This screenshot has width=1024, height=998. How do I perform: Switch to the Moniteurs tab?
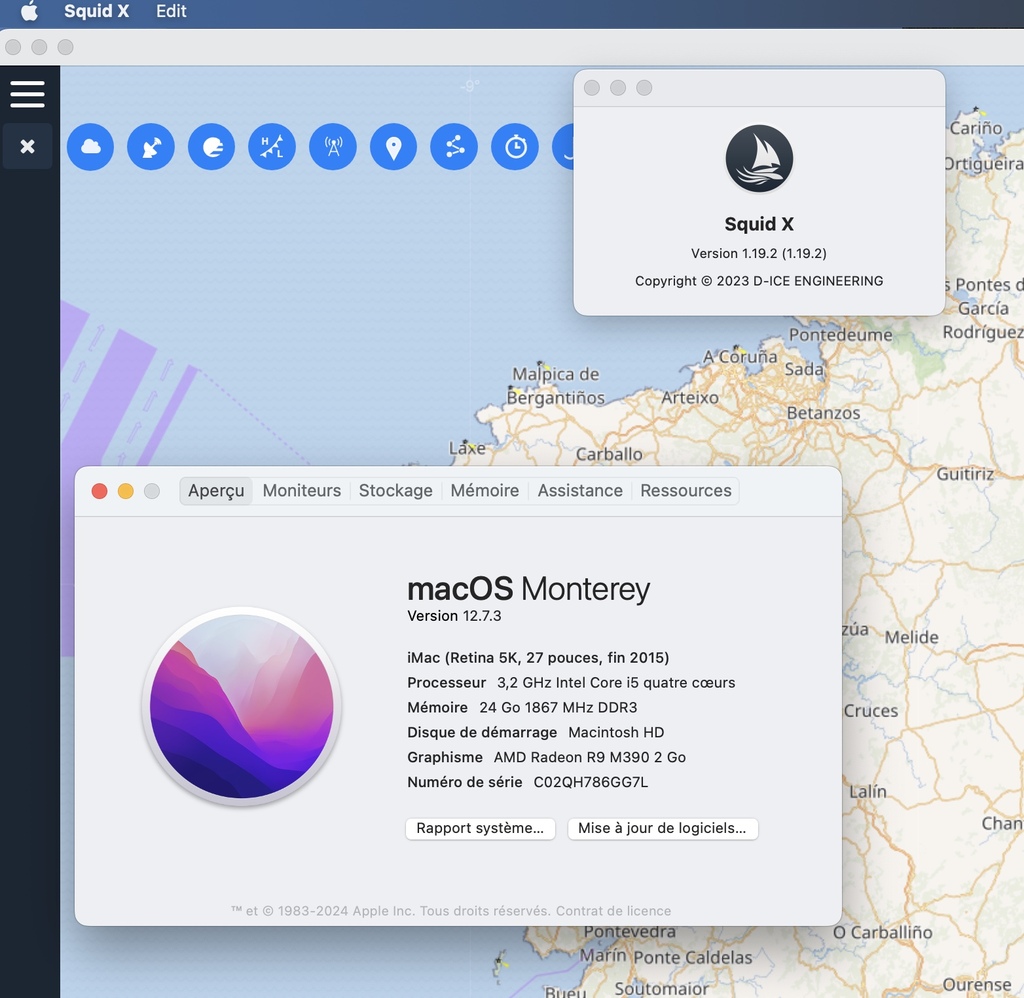(302, 491)
